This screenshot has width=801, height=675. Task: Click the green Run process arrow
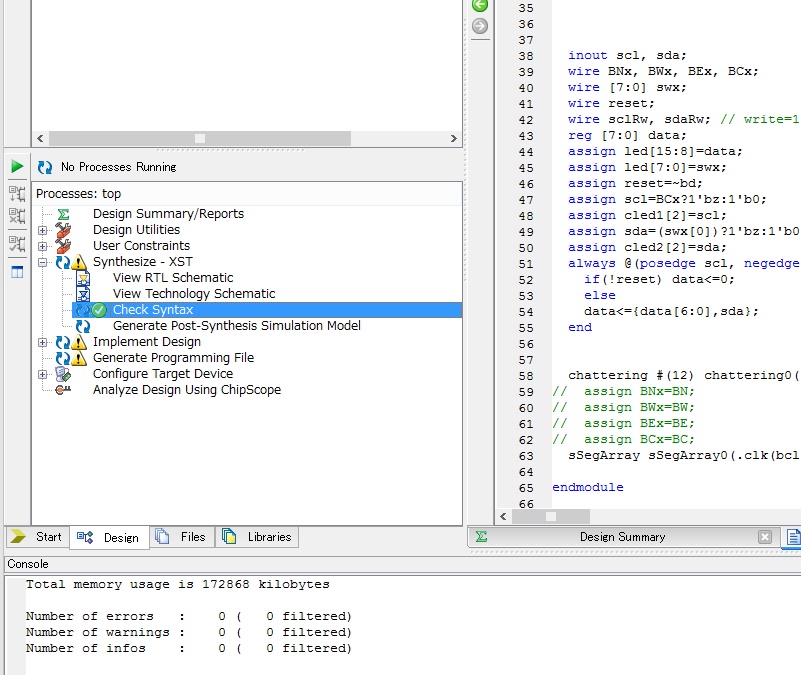coord(17,166)
